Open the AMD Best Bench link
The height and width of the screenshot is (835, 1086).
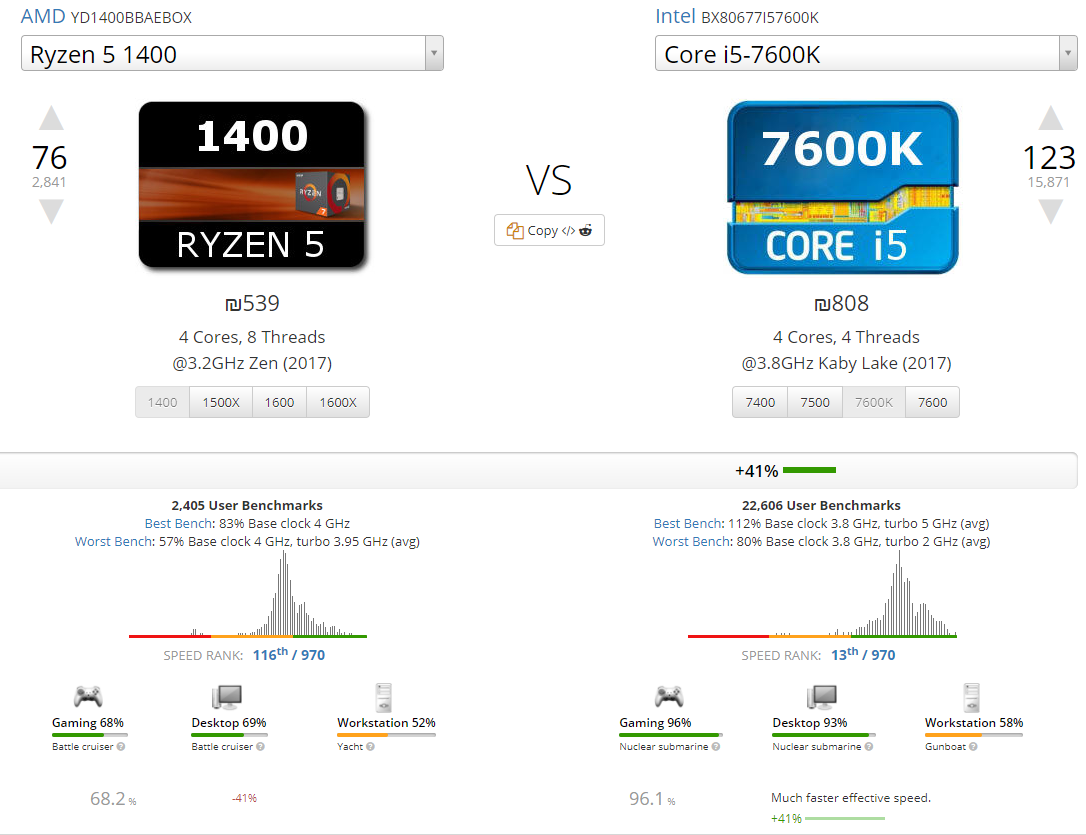179,523
